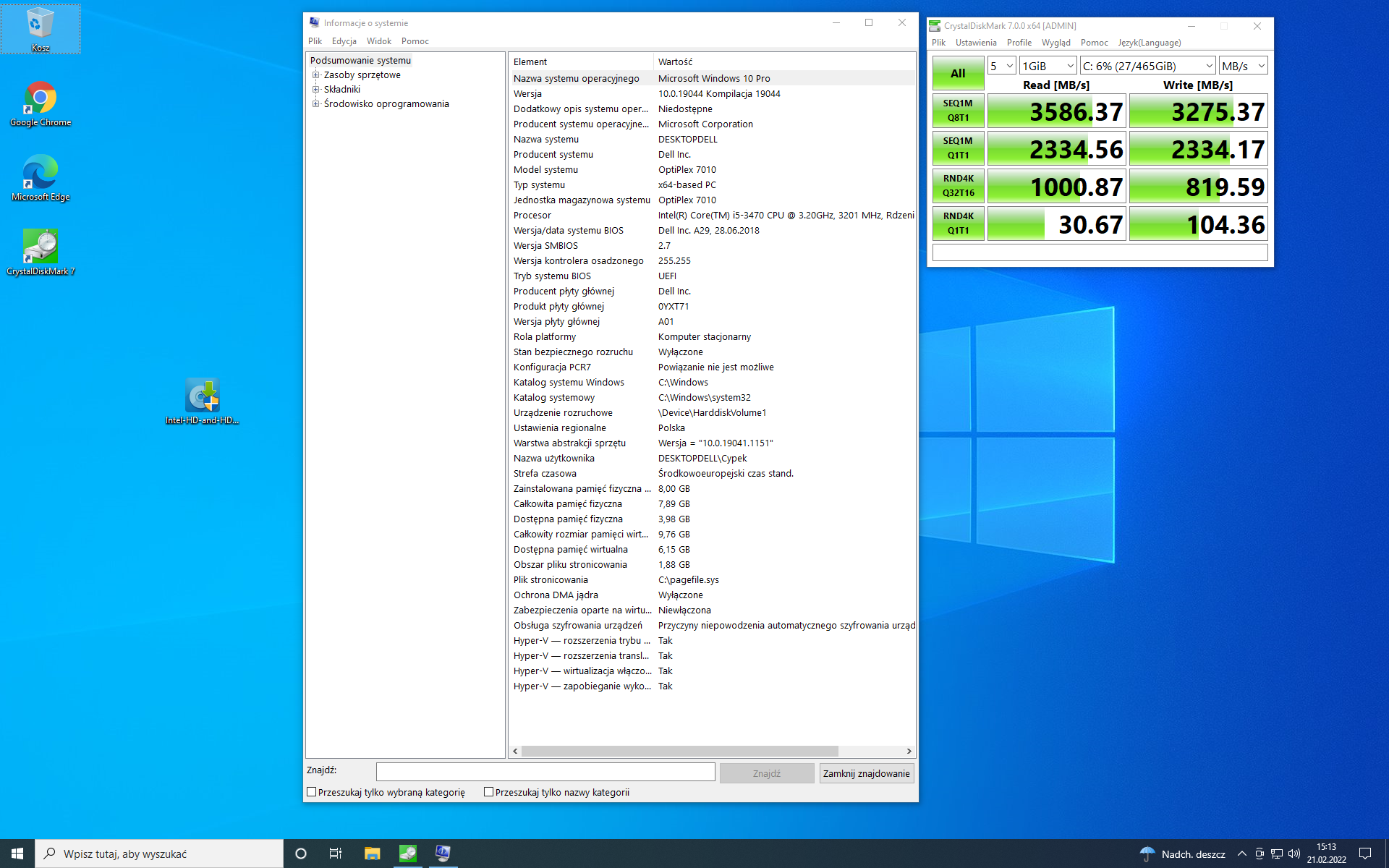Open Pomoc menu in System Information
This screenshot has width=1389, height=868.
pyautogui.click(x=415, y=41)
